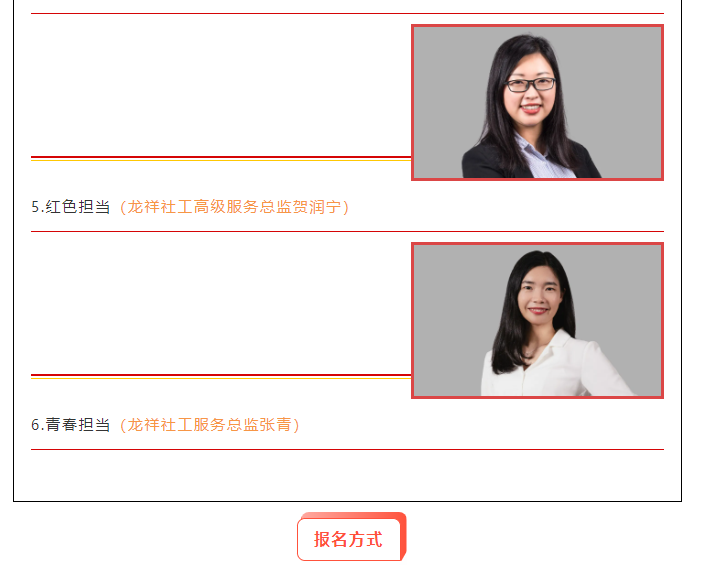701x578 pixels.
Task: Select the 6.青春担当 heading text
Action: point(71,425)
